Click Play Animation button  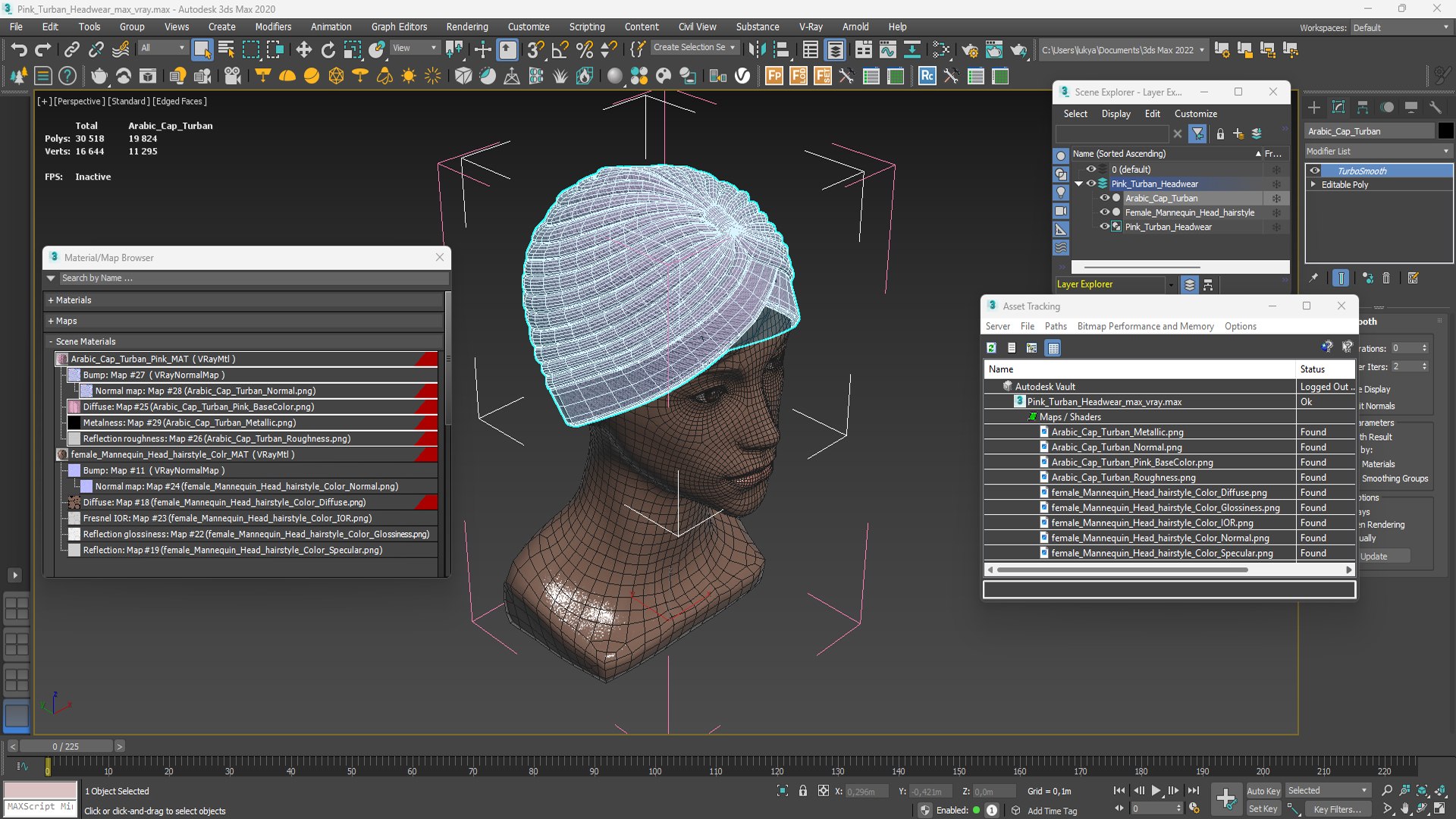(1156, 791)
